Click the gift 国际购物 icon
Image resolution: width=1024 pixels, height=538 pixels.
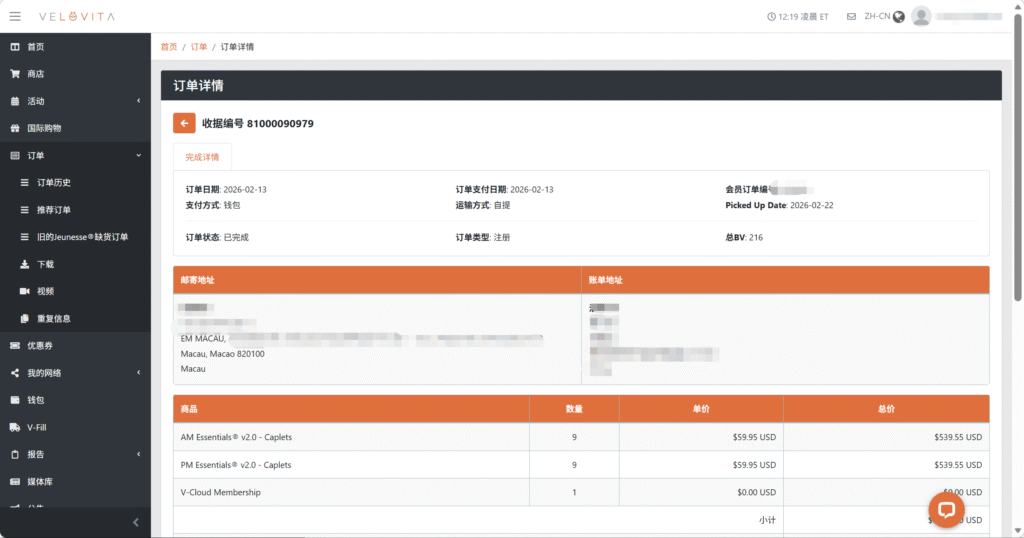coord(15,128)
